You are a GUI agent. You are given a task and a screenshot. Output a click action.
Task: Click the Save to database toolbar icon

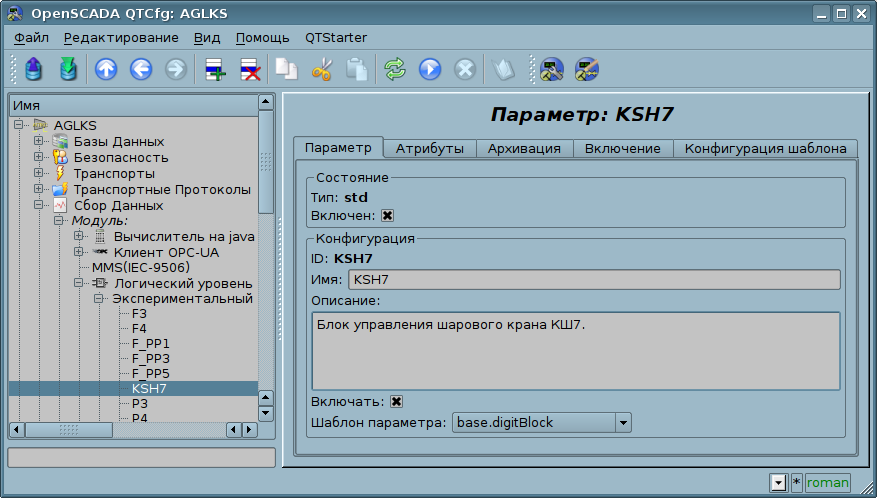coord(68,70)
